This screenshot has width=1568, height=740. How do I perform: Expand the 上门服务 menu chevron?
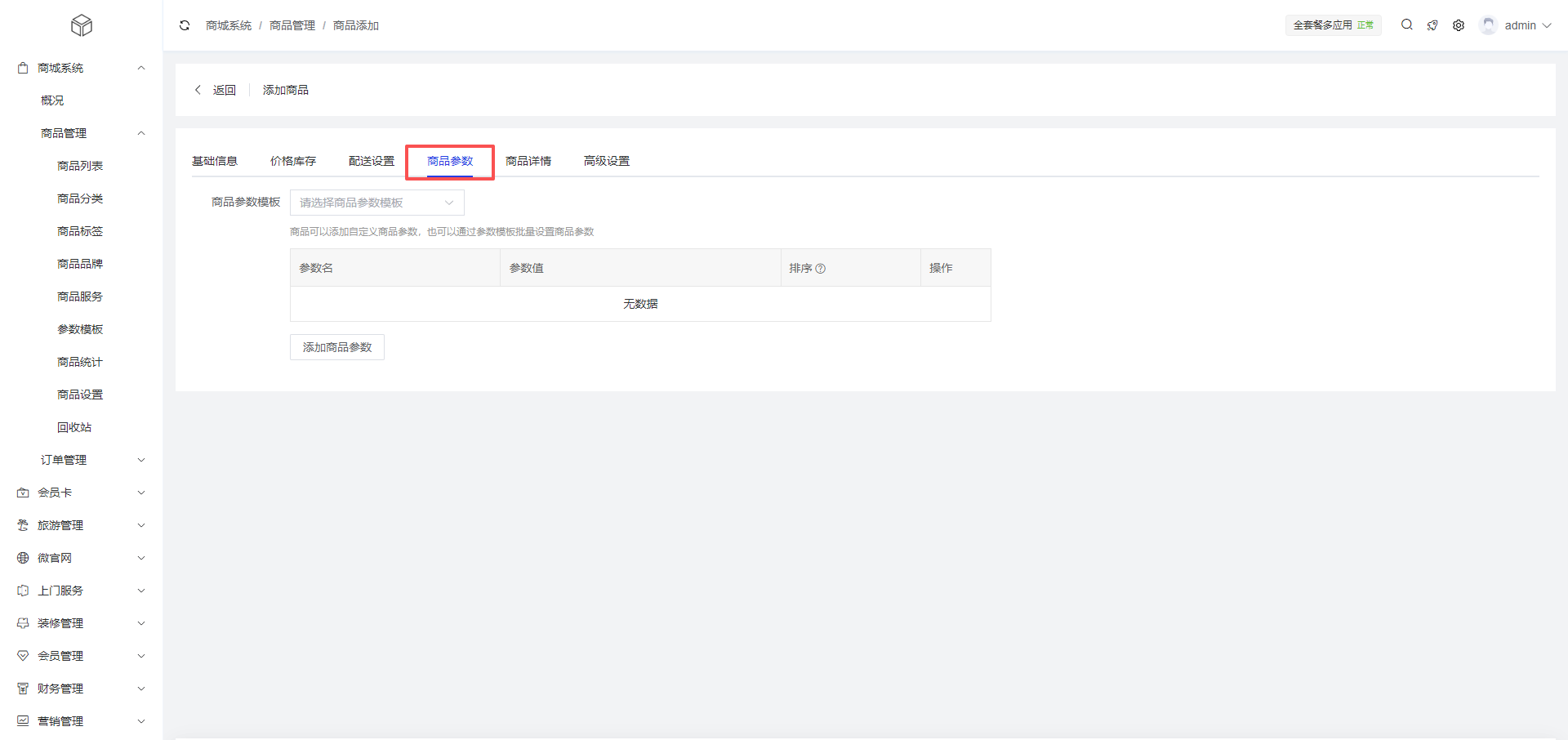[141, 591]
